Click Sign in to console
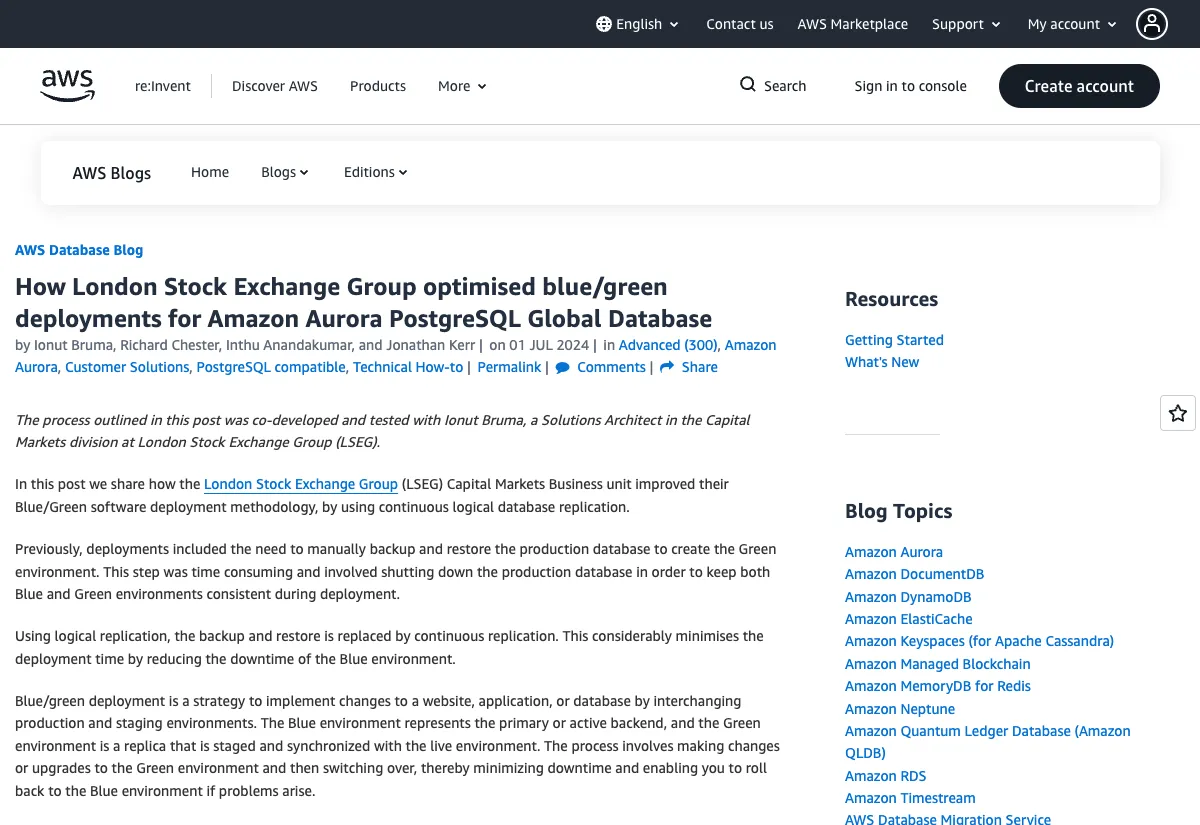The height and width of the screenshot is (825, 1200). tap(910, 86)
